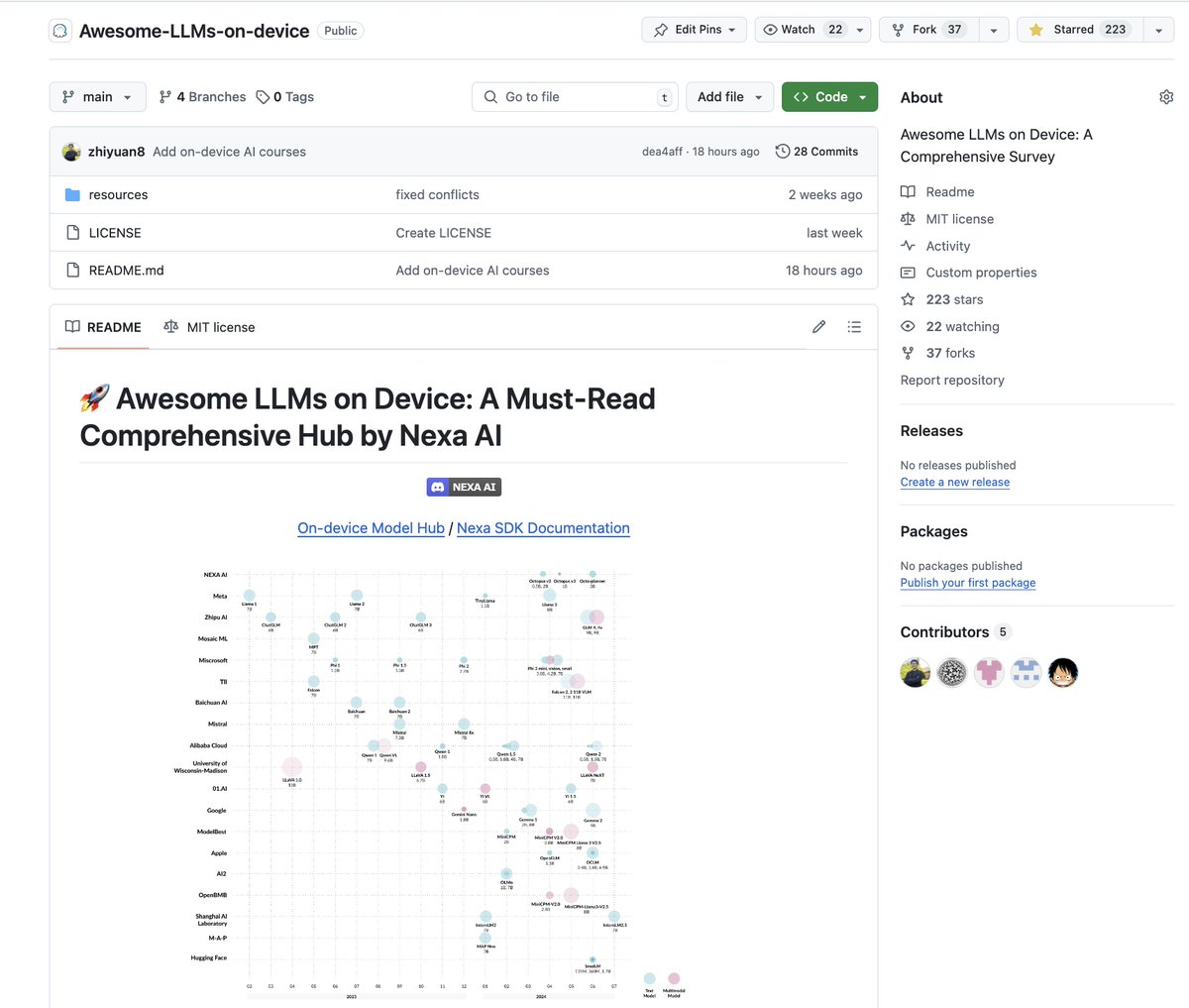The width and height of the screenshot is (1189, 1008).
Task: Open the Contributors heading link
Action: pyautogui.click(x=955, y=632)
